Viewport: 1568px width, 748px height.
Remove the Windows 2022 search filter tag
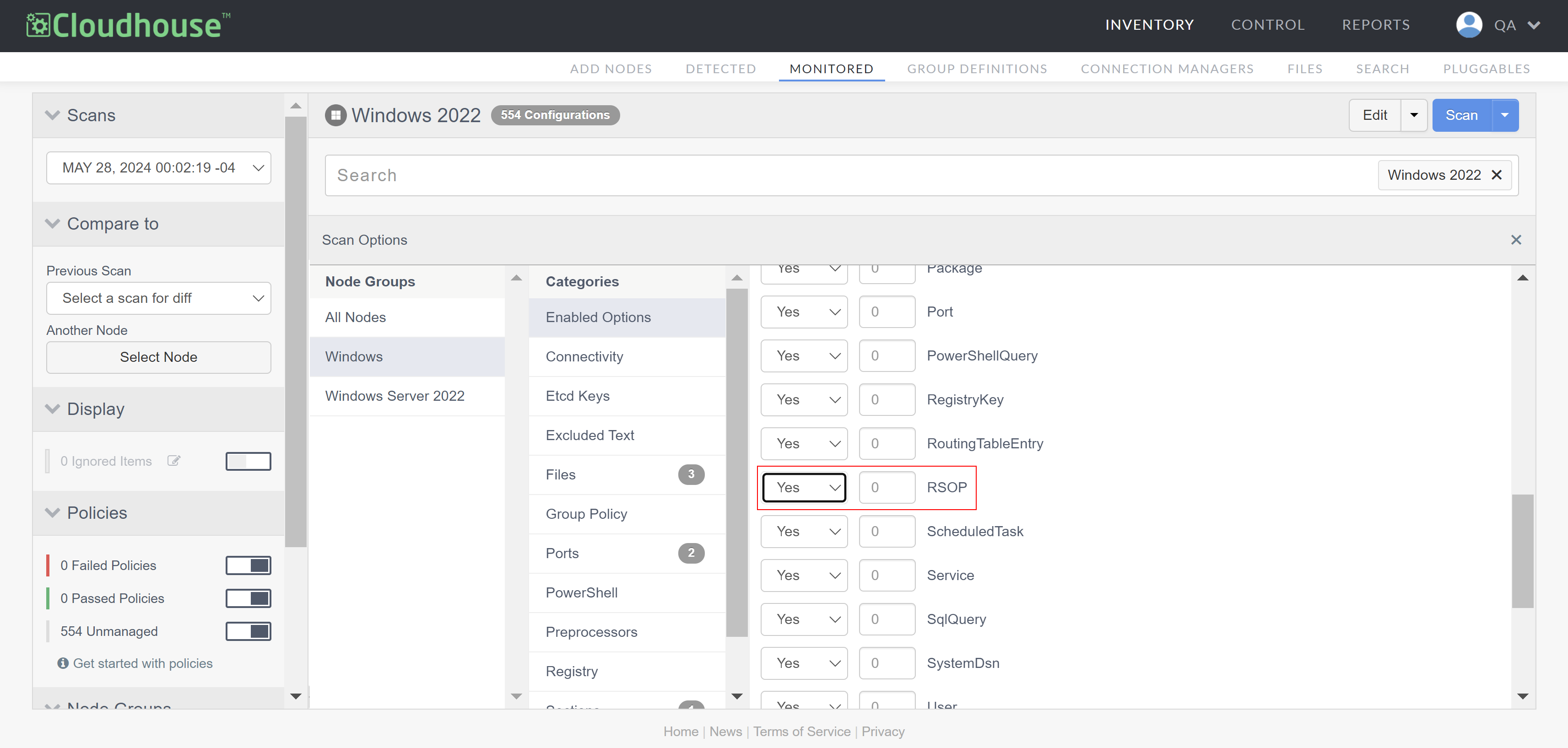1497,175
